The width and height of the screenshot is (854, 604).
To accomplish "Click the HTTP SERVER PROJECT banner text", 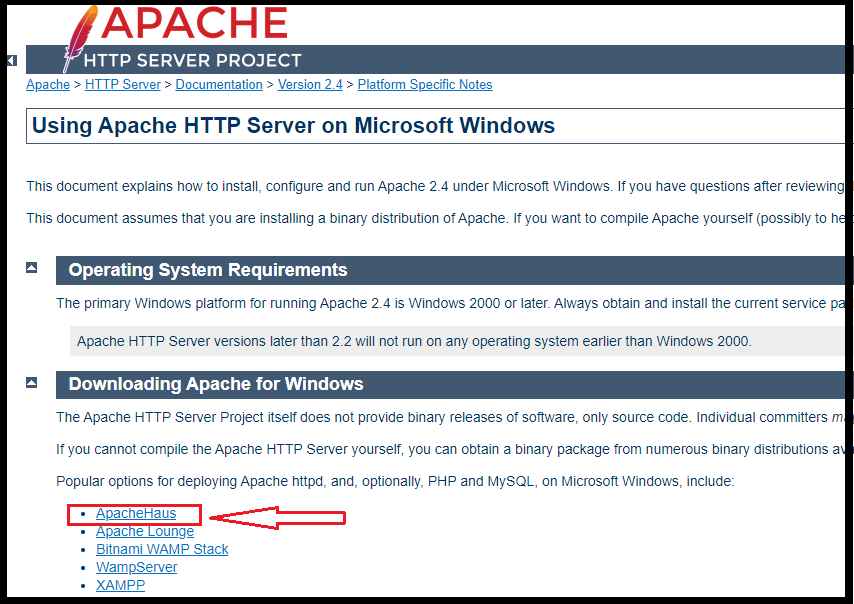I will pyautogui.click(x=192, y=60).
